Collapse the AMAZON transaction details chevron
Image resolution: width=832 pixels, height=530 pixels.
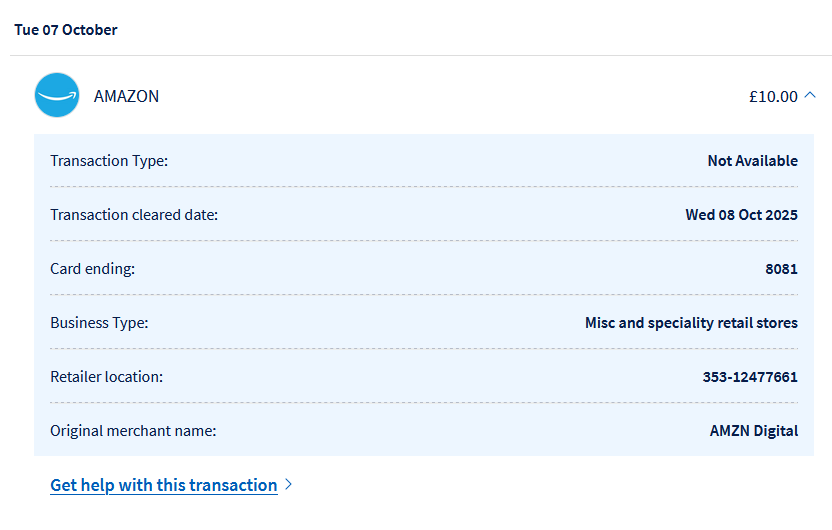click(810, 96)
